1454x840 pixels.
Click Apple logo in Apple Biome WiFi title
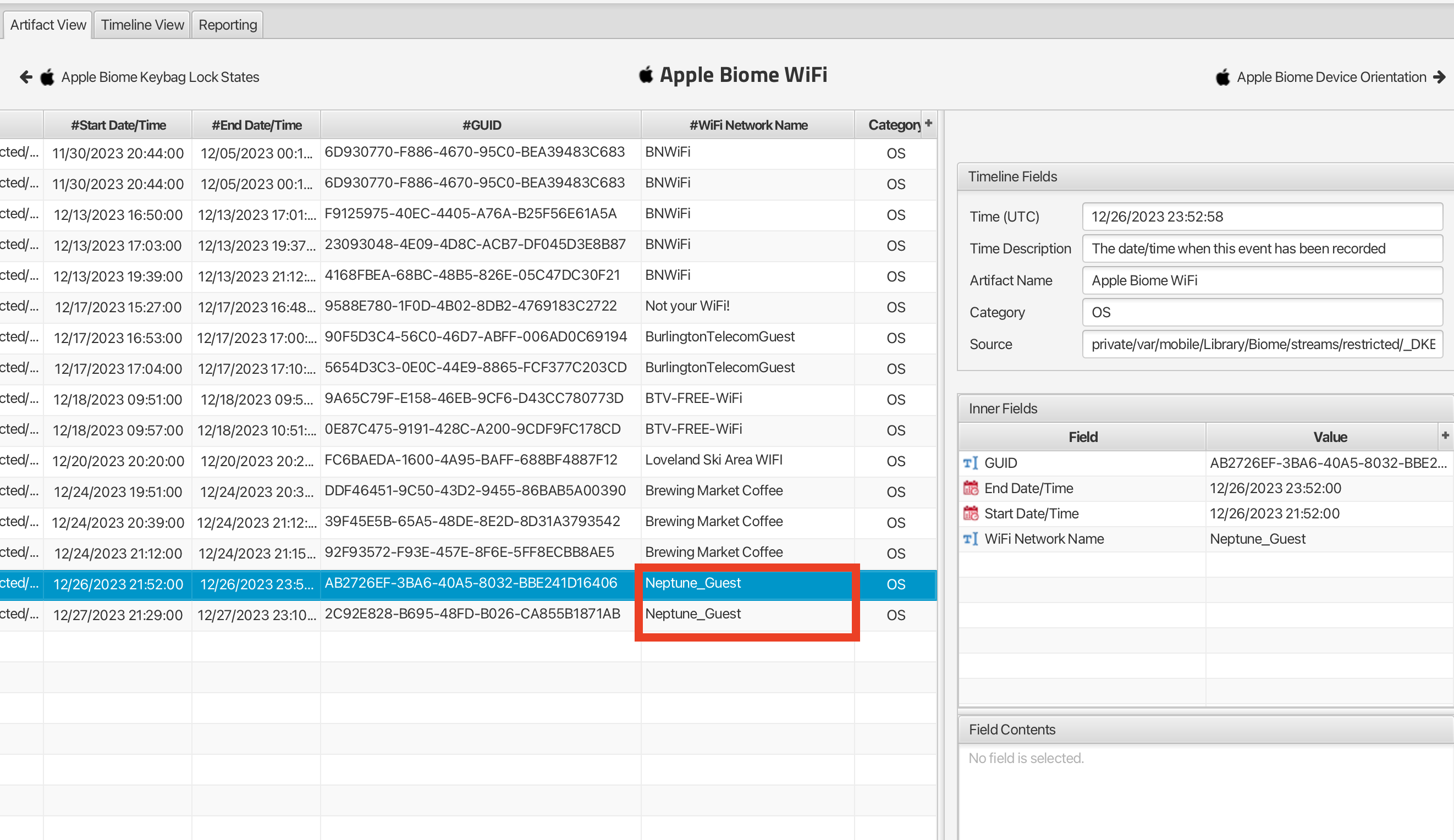(x=646, y=74)
